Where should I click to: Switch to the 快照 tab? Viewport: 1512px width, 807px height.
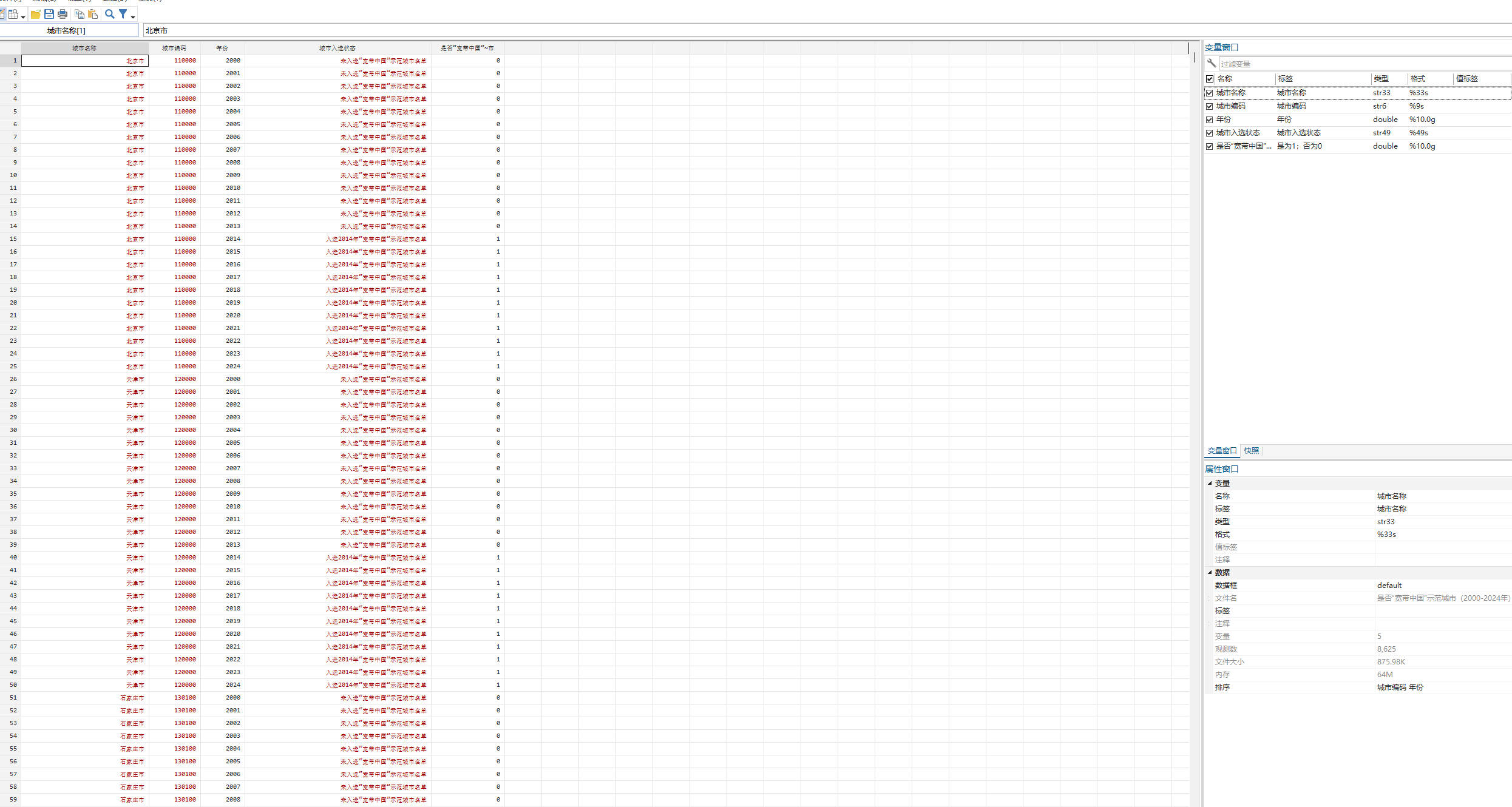[1251, 451]
